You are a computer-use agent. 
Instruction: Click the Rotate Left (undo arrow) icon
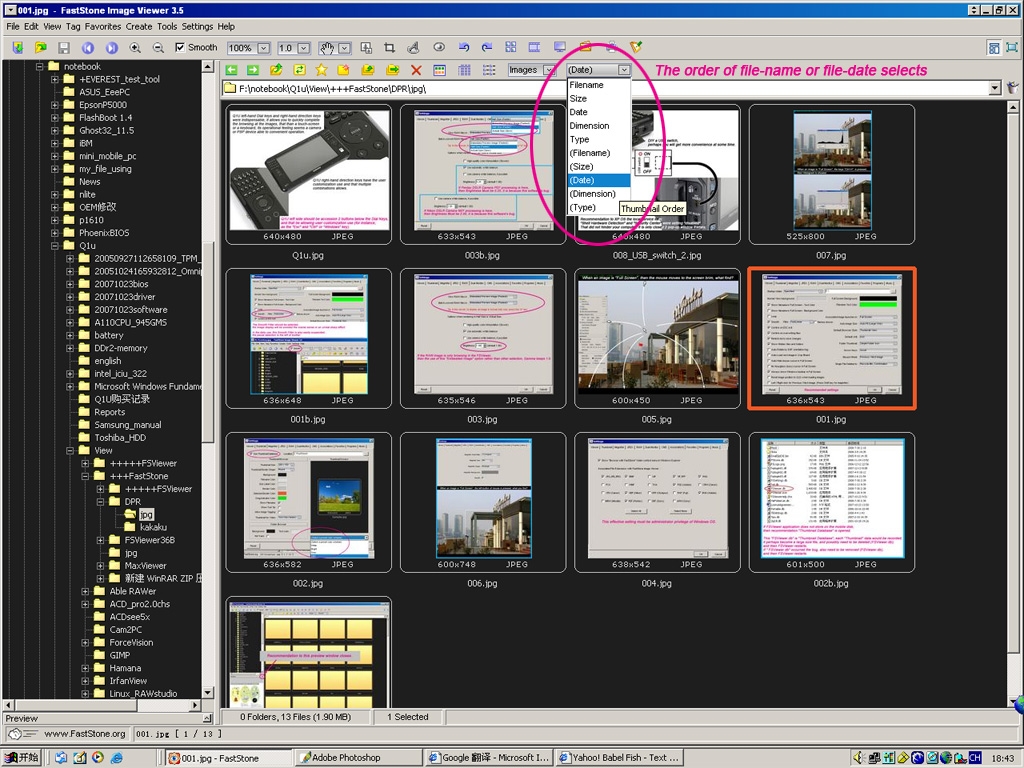463,47
